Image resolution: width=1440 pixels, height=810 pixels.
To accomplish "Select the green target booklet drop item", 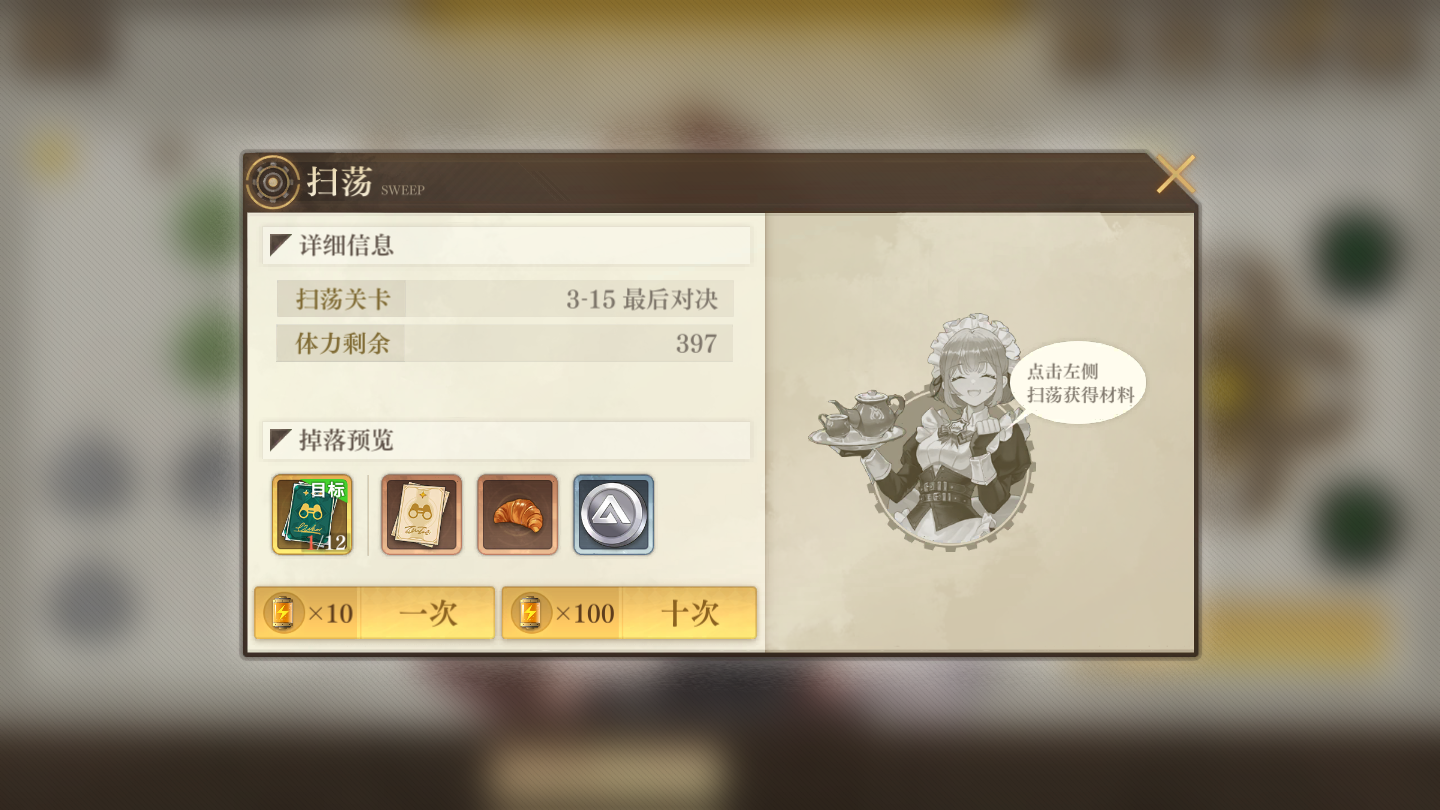I will [312, 514].
